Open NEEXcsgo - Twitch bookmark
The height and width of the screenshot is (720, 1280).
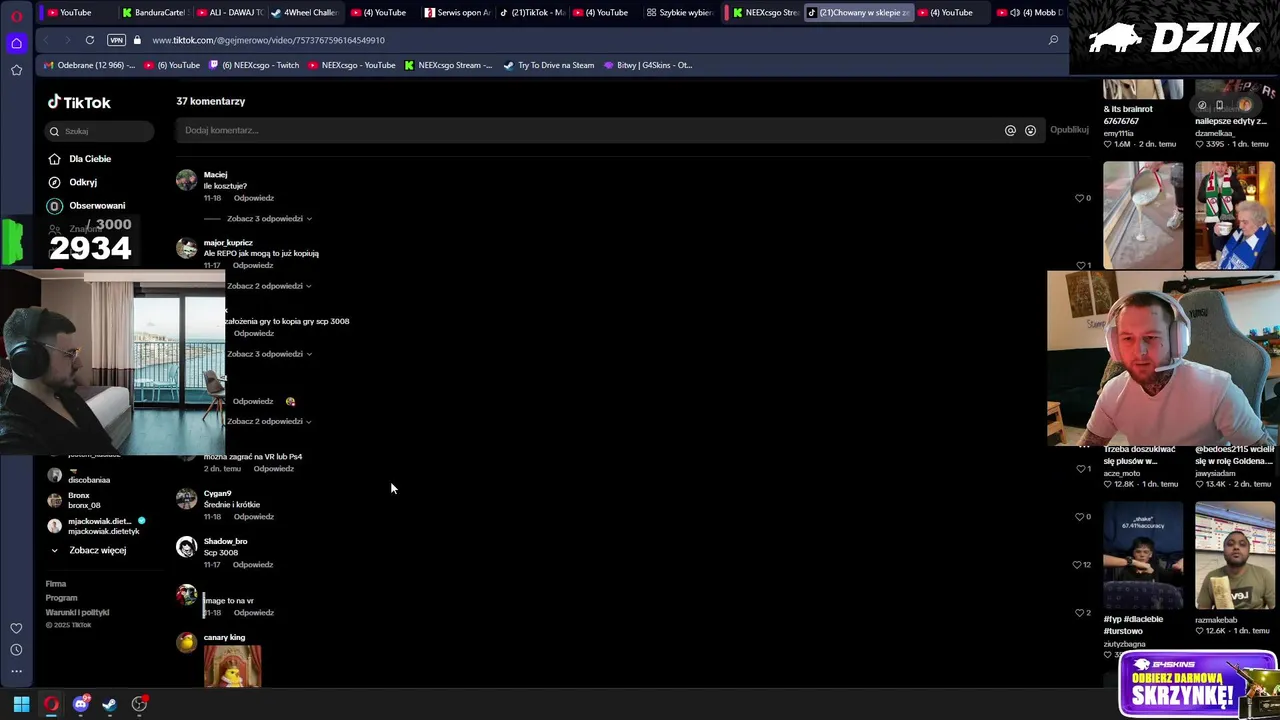coord(254,65)
